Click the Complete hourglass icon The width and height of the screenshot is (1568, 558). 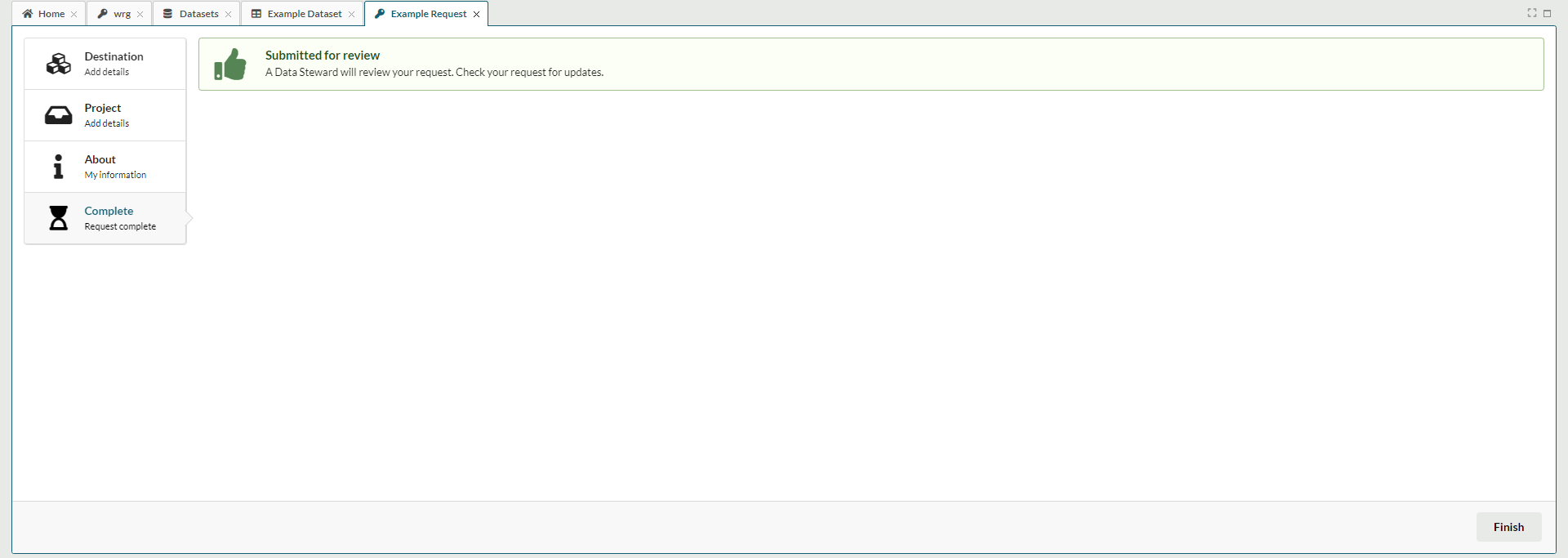pyautogui.click(x=58, y=218)
